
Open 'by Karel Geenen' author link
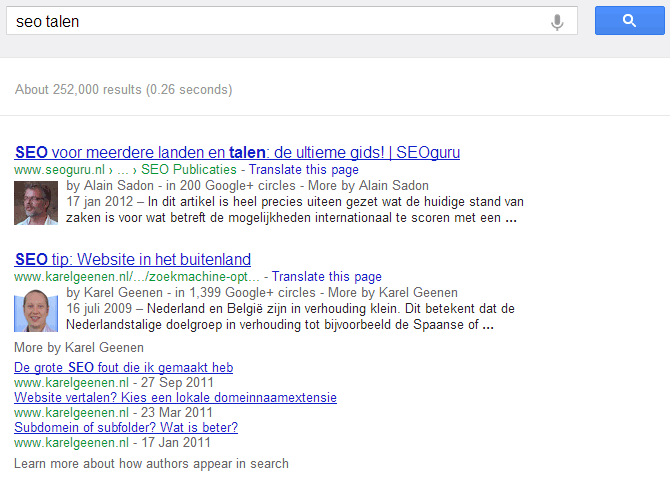pos(115,293)
